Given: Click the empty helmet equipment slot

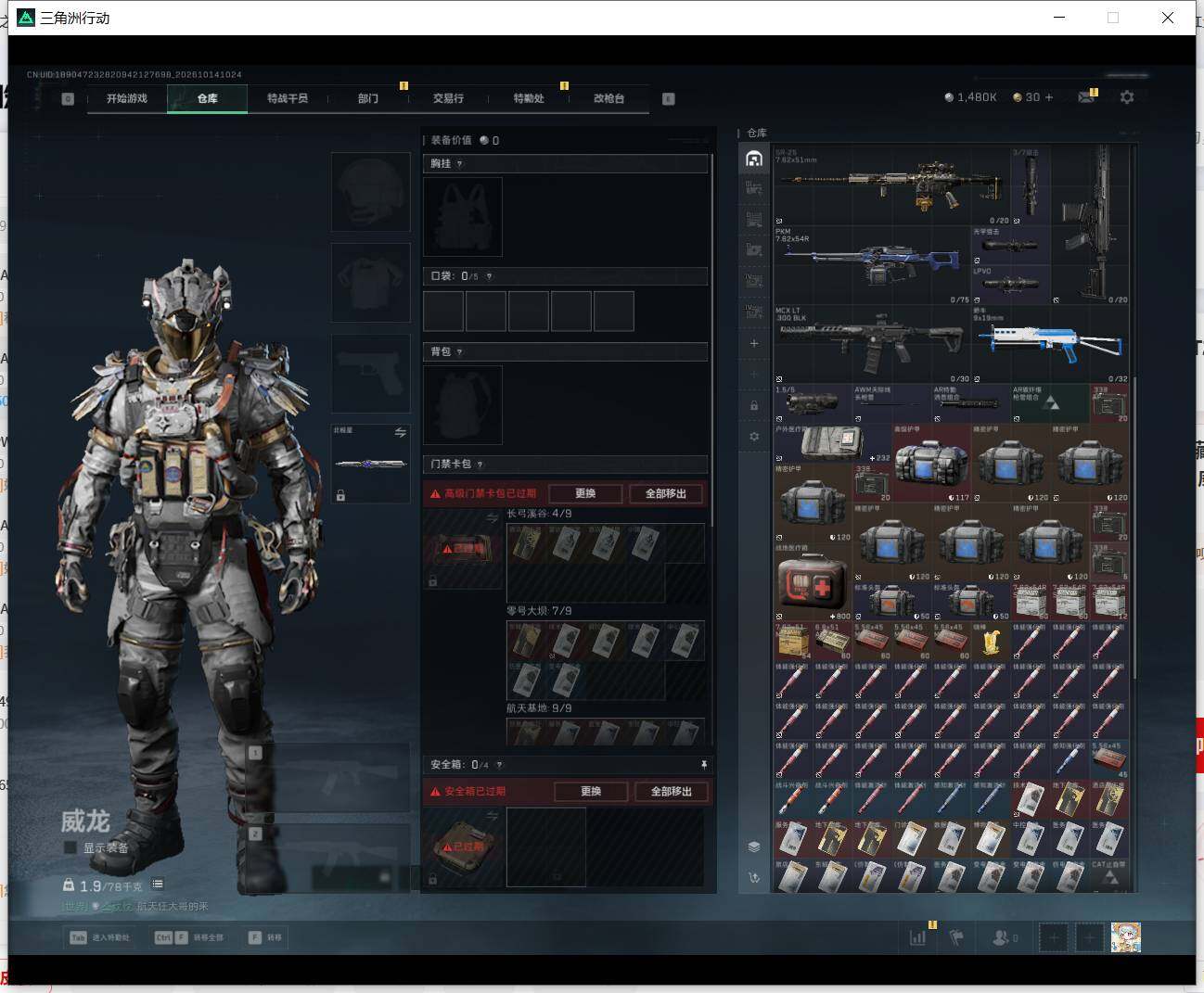Looking at the screenshot, I should coord(371,192).
